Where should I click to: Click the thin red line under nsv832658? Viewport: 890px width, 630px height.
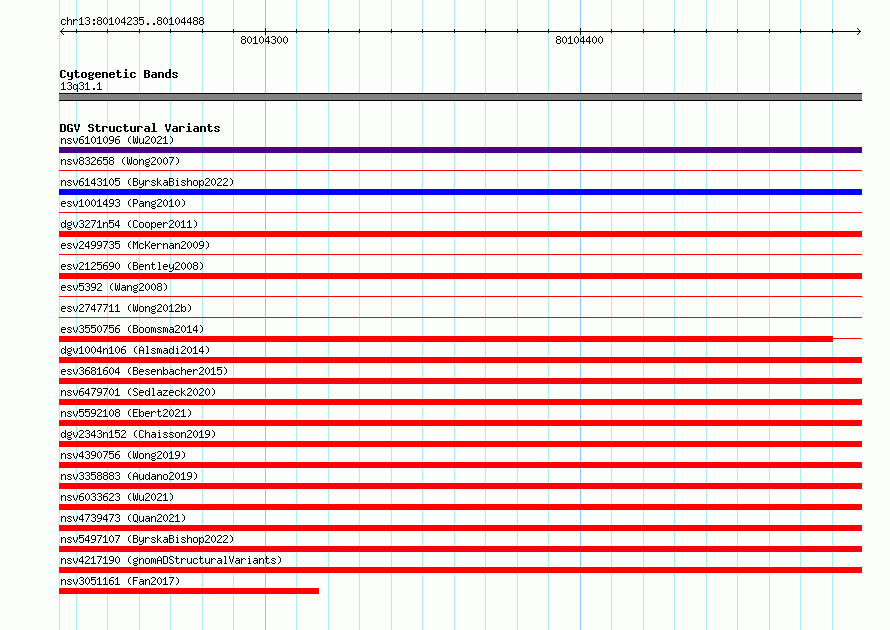coord(460,170)
